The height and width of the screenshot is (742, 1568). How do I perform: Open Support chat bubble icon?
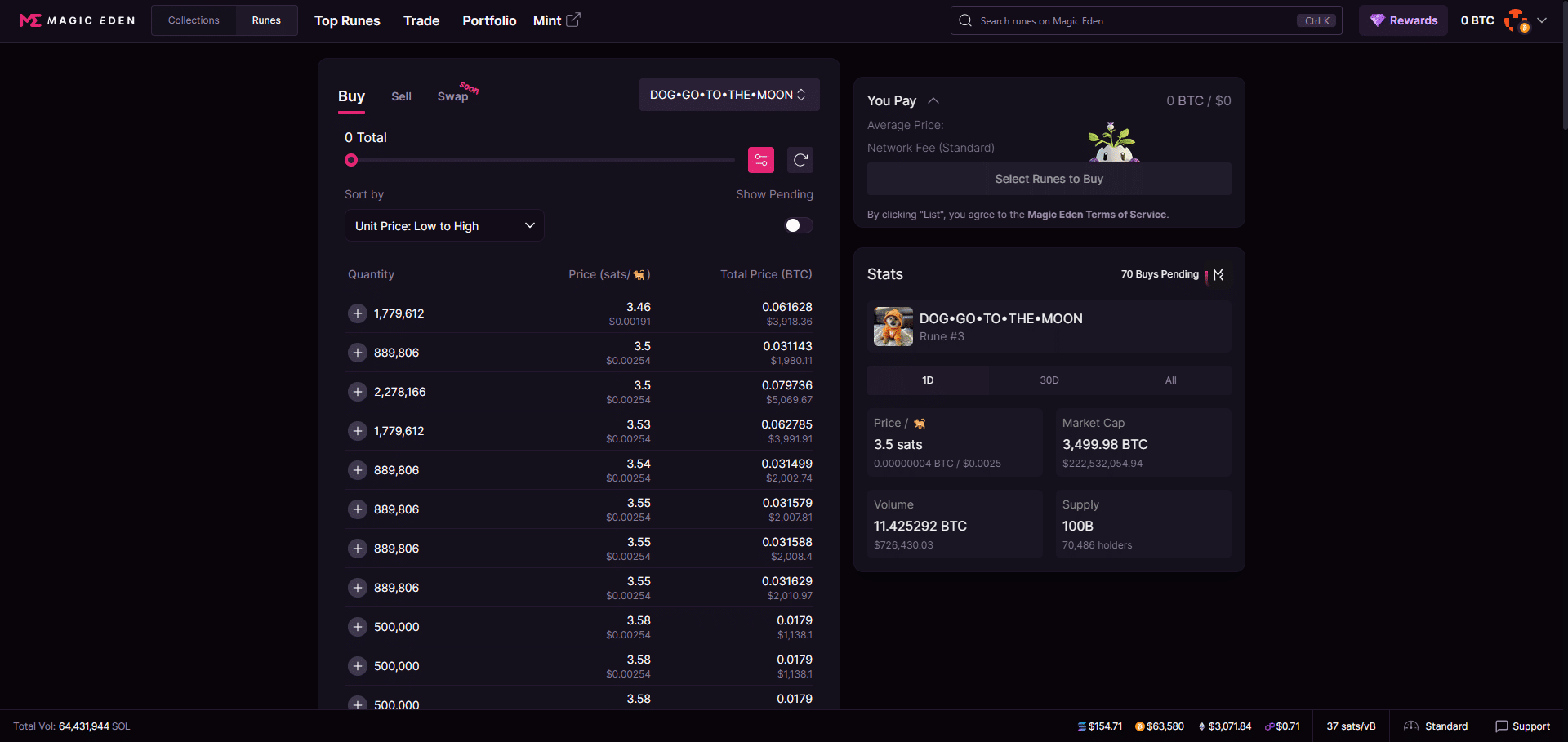coord(1501,726)
